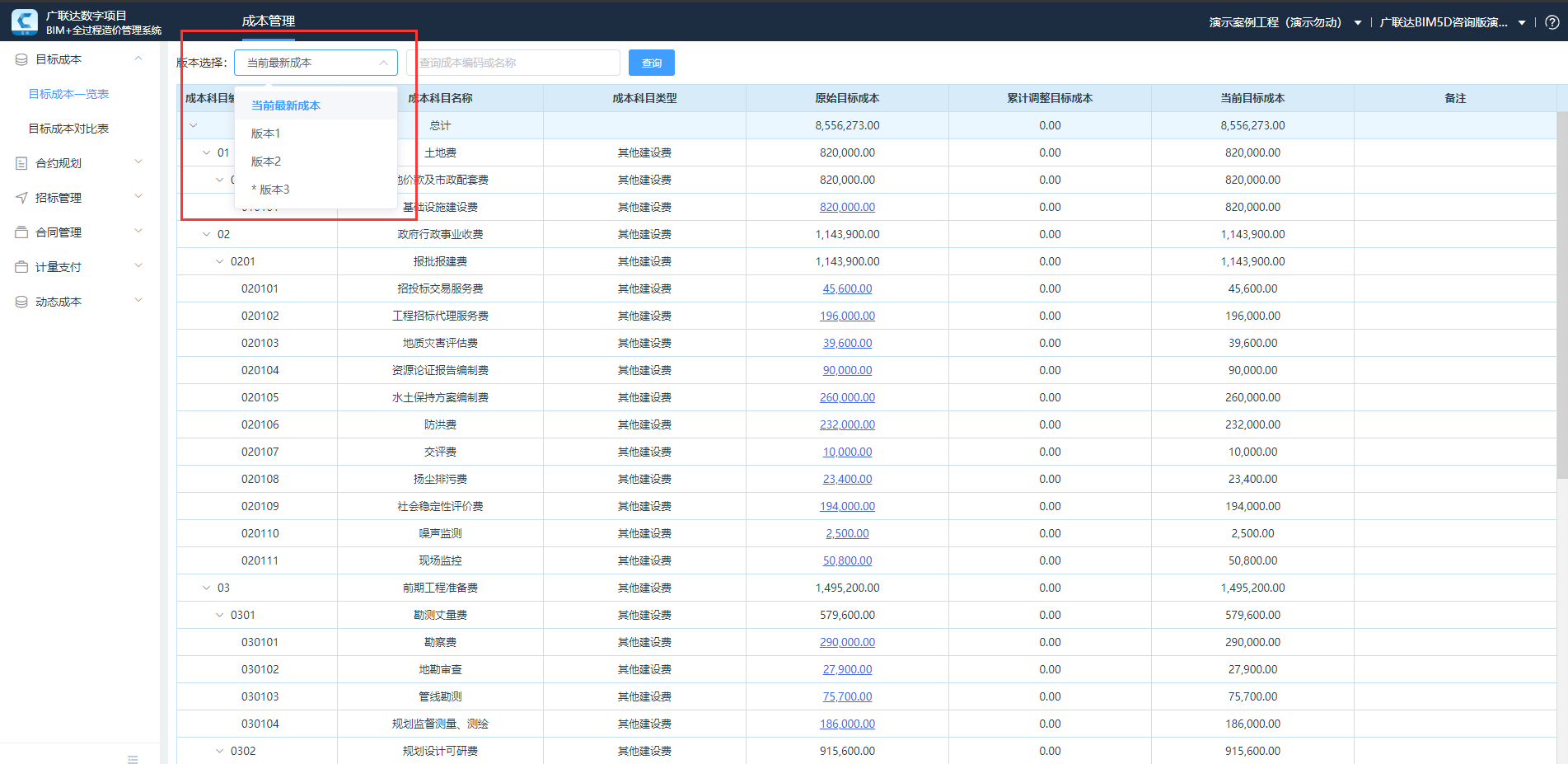Click the 目标成本 sidebar icon

21,59
